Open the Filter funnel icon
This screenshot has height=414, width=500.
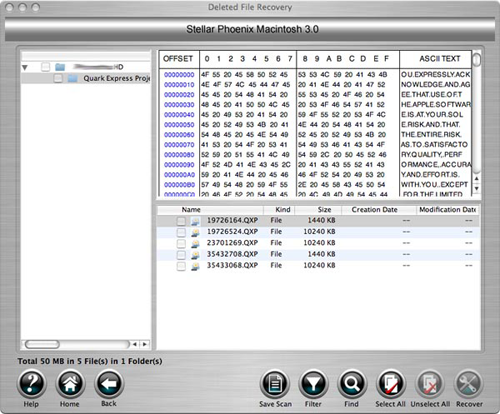tap(313, 384)
